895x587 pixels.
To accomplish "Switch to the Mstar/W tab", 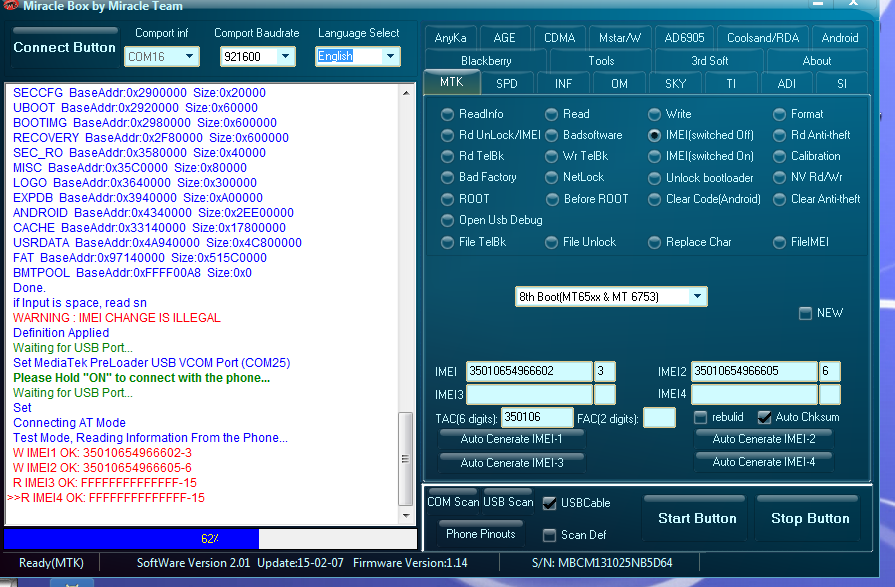I will [x=620, y=38].
